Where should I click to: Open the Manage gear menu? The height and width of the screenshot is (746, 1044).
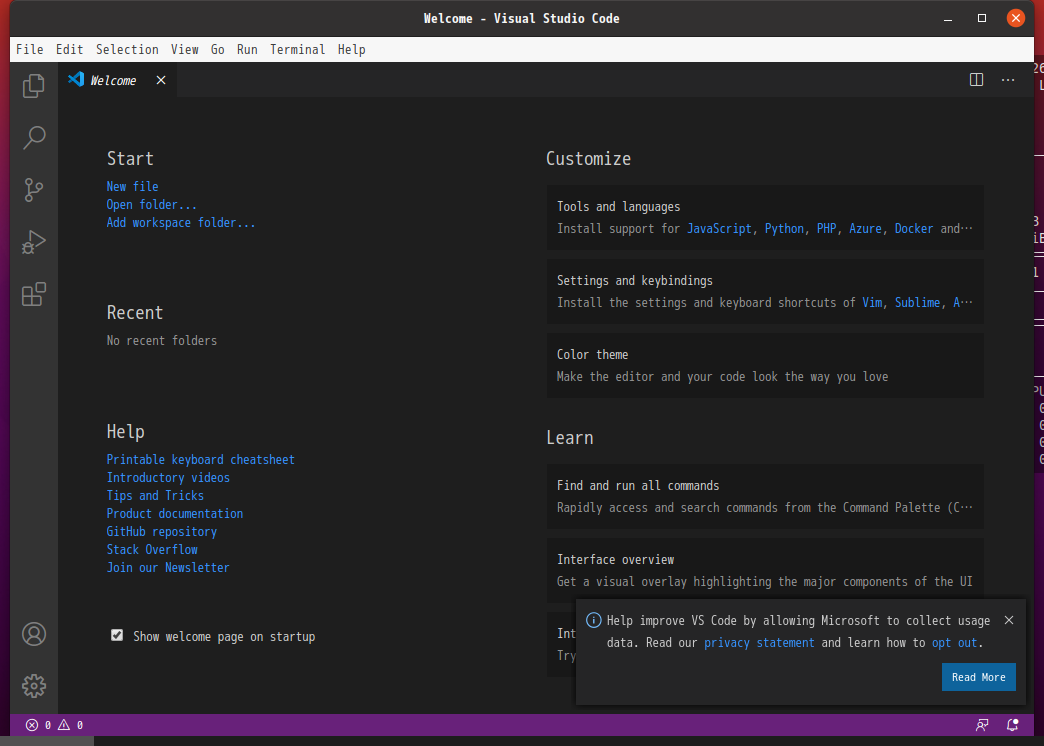tap(33, 686)
